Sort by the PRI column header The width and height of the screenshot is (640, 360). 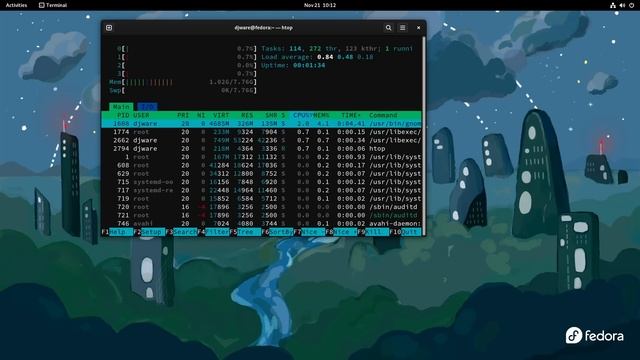pos(183,115)
